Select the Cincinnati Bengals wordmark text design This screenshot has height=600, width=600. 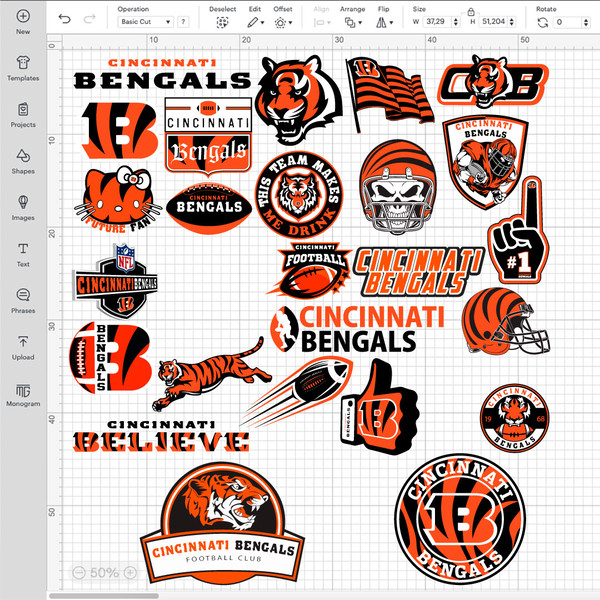click(x=162, y=73)
